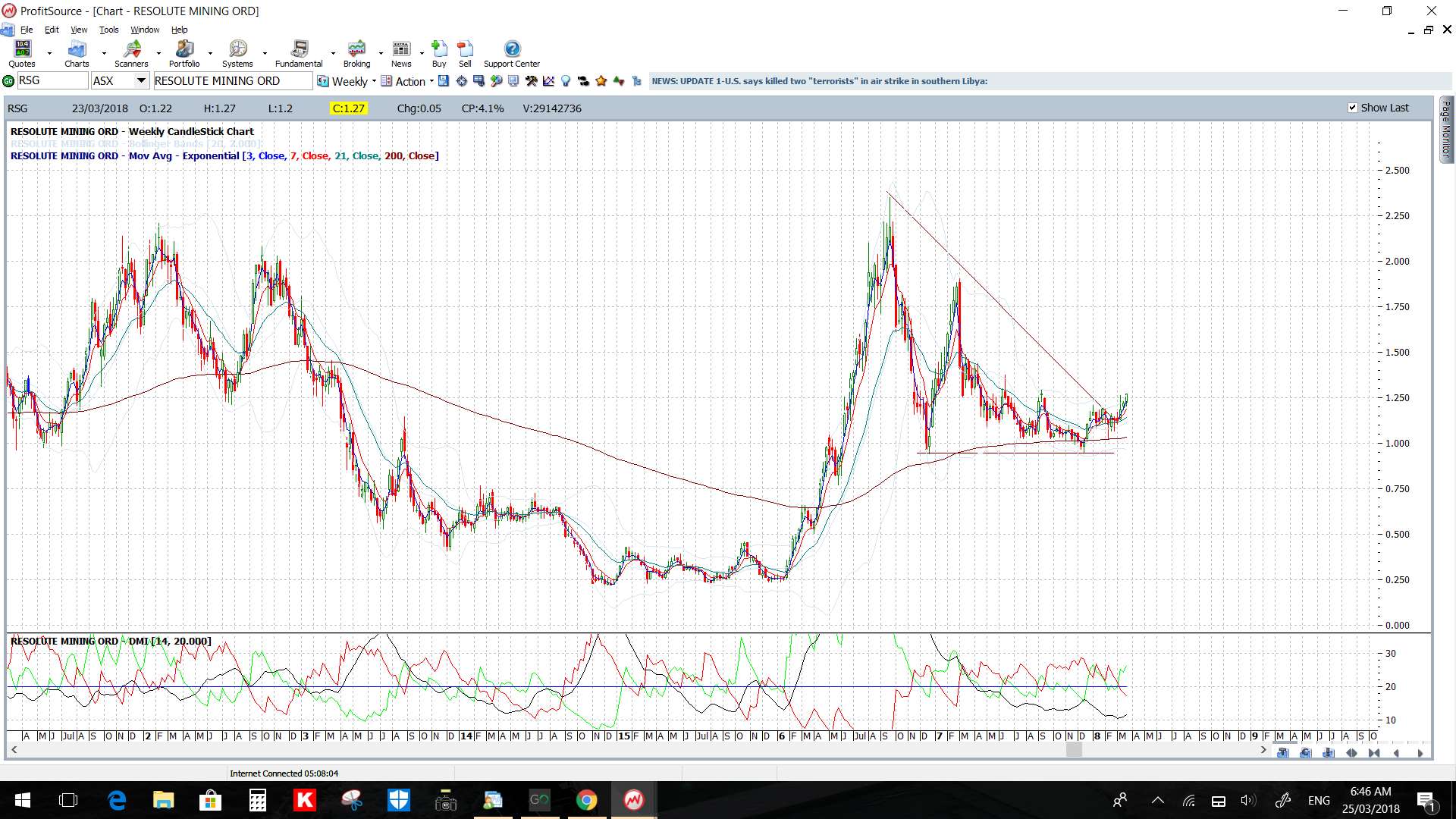
Task: Click the indicator line-chart icon
Action: [x=548, y=81]
